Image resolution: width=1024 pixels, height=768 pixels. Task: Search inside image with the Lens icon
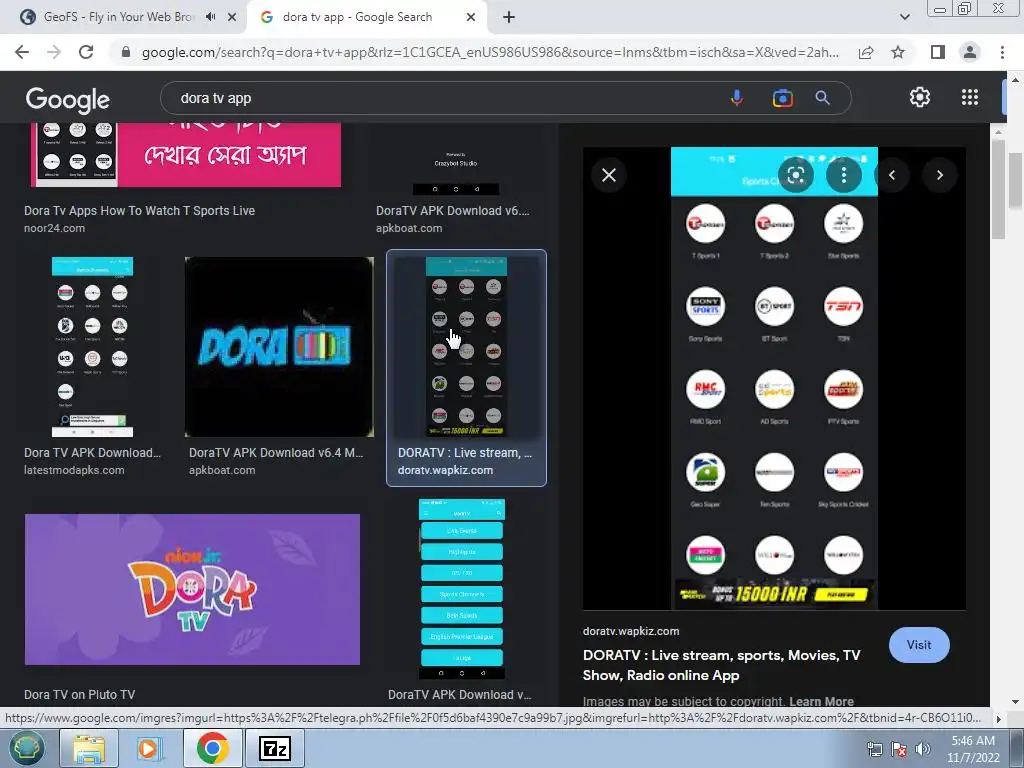point(795,175)
